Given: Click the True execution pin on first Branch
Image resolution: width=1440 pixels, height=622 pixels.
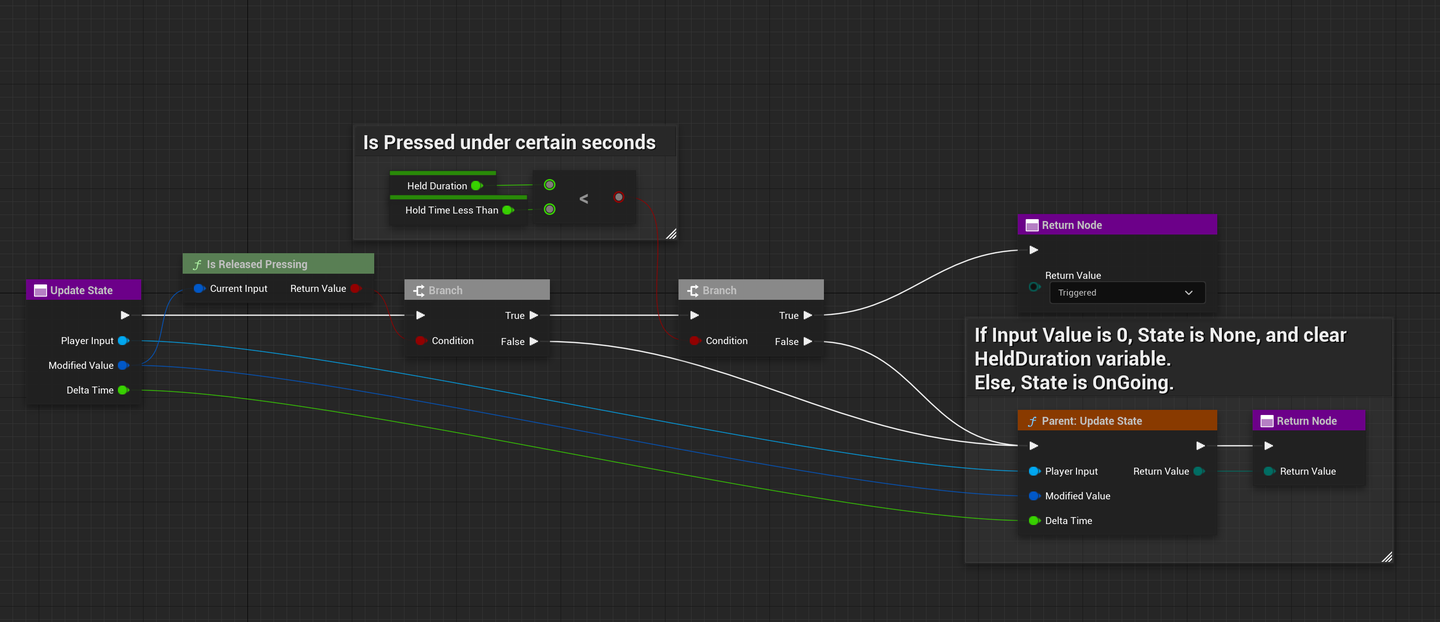Looking at the screenshot, I should click(533, 315).
